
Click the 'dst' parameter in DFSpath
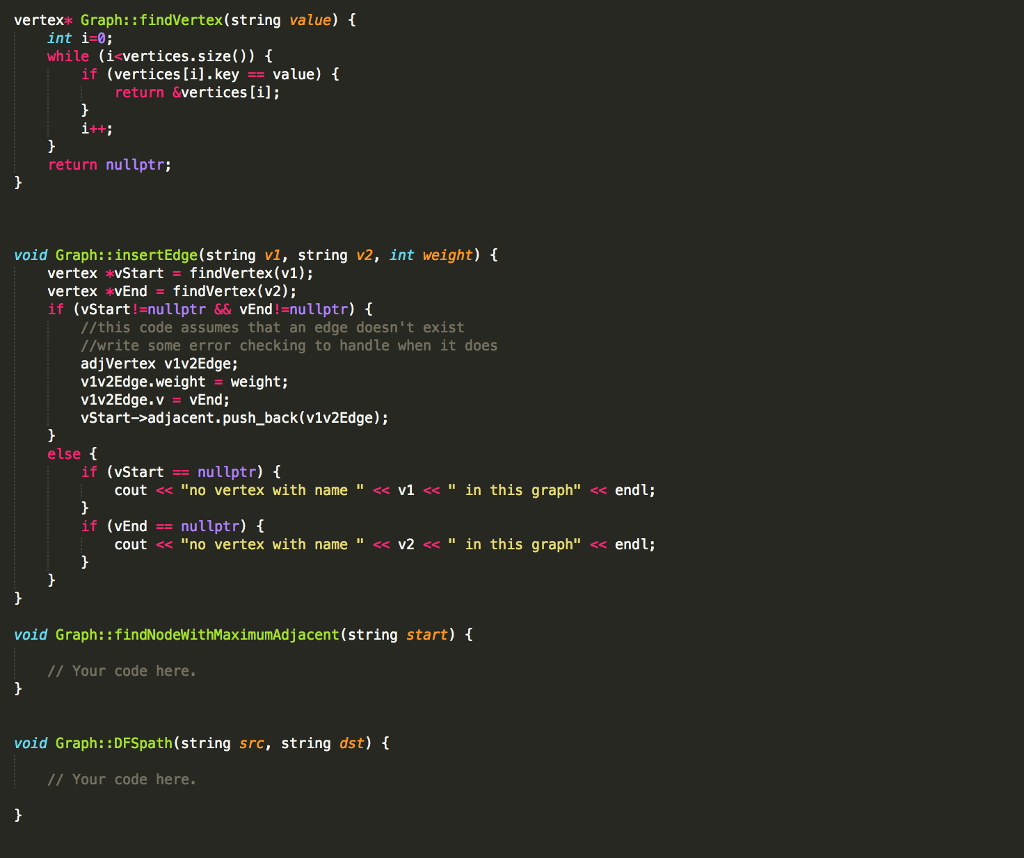coord(351,743)
